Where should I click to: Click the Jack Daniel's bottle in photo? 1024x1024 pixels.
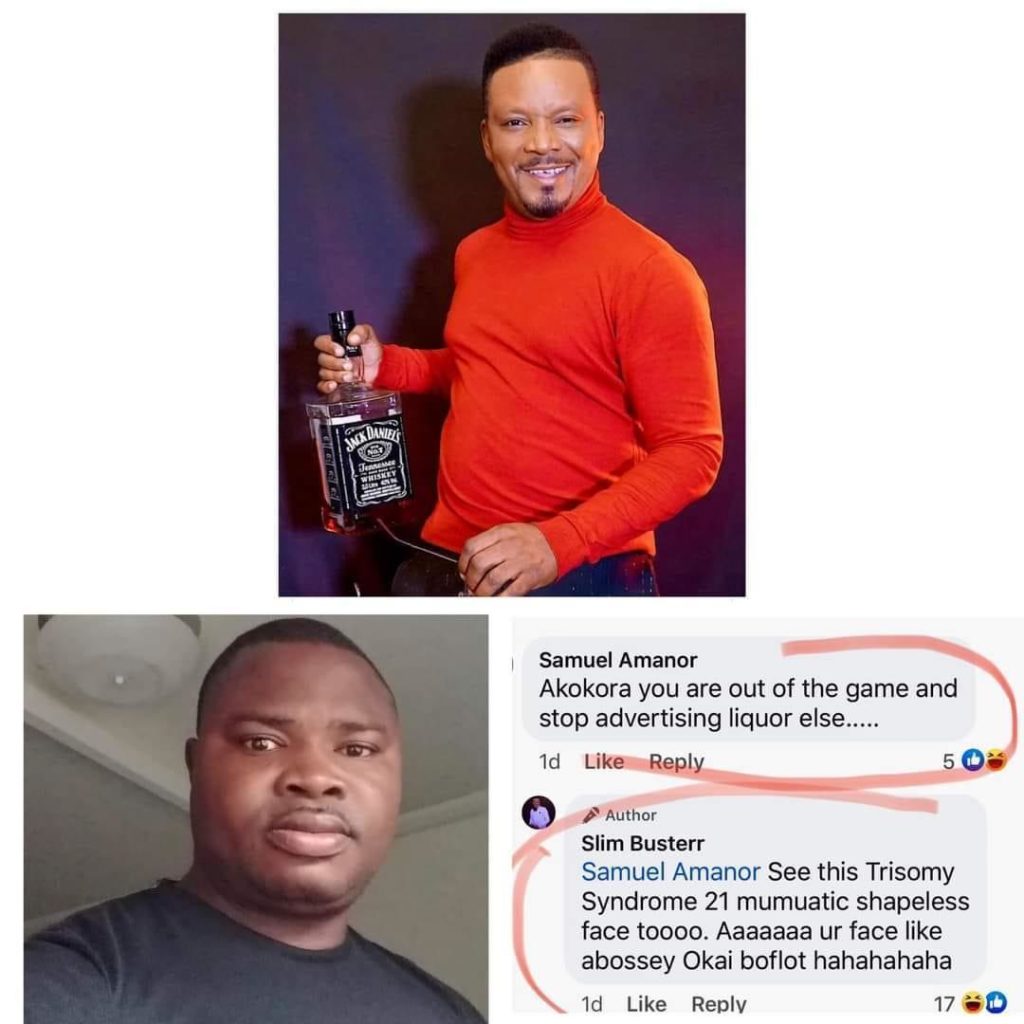click(358, 433)
